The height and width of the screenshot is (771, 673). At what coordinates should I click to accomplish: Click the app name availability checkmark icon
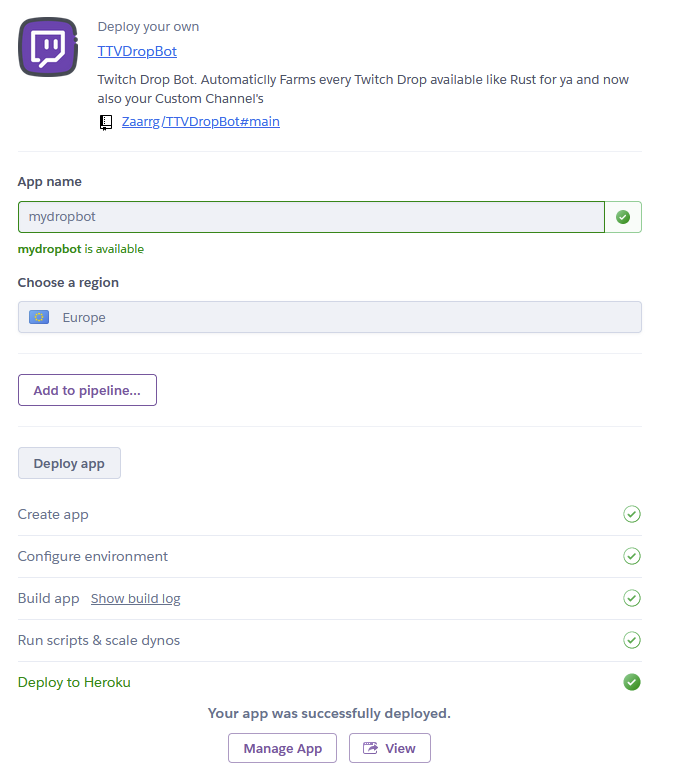[x=623, y=217]
